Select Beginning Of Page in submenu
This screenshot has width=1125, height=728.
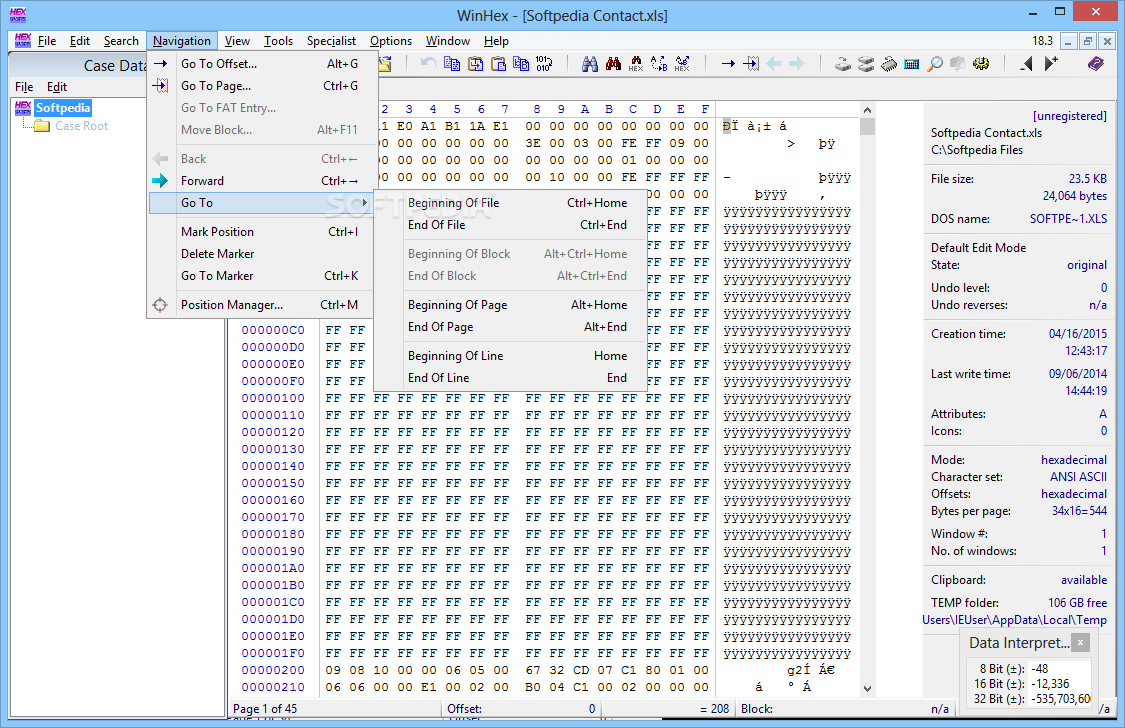pyautogui.click(x=510, y=305)
